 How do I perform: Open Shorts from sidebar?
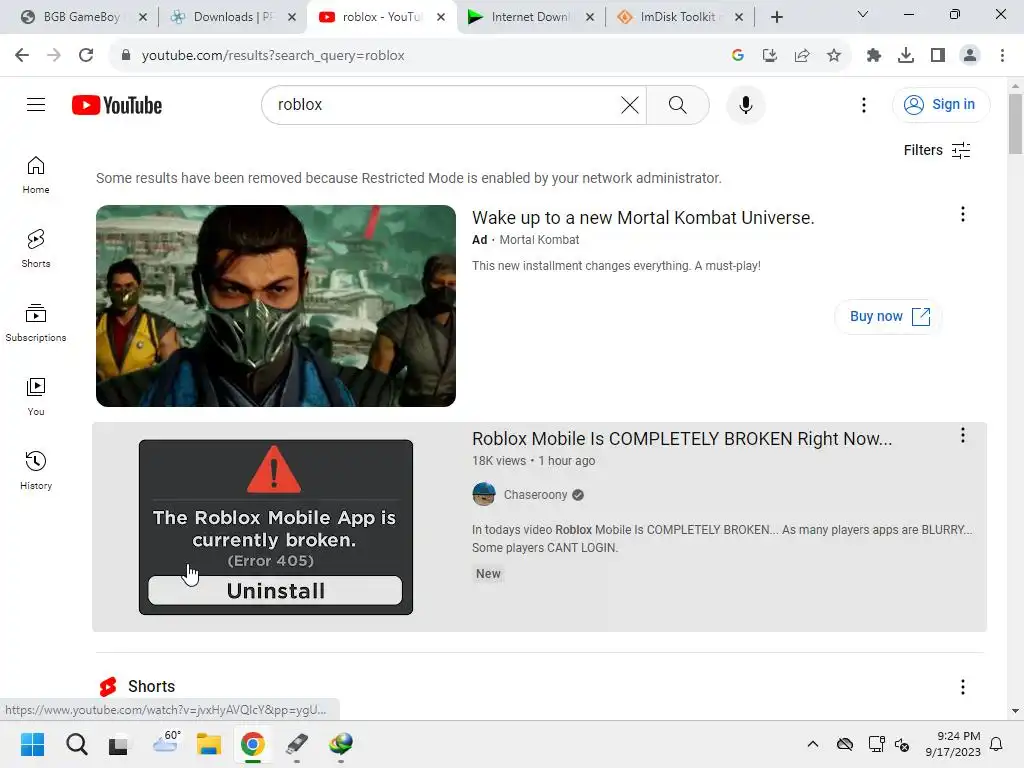(x=36, y=249)
